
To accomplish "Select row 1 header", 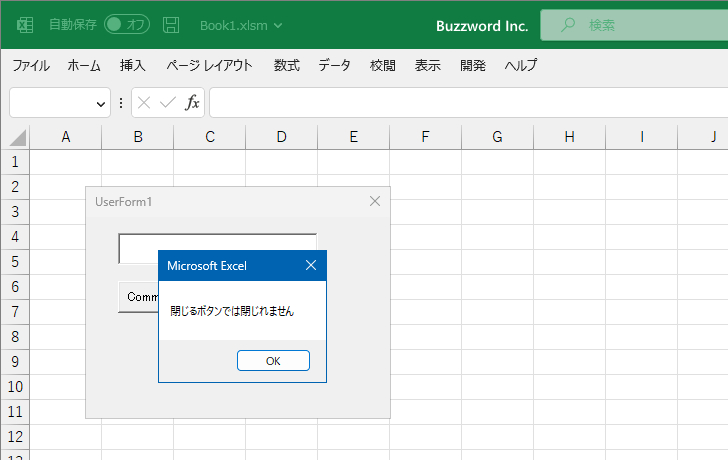I will [x=15, y=162].
